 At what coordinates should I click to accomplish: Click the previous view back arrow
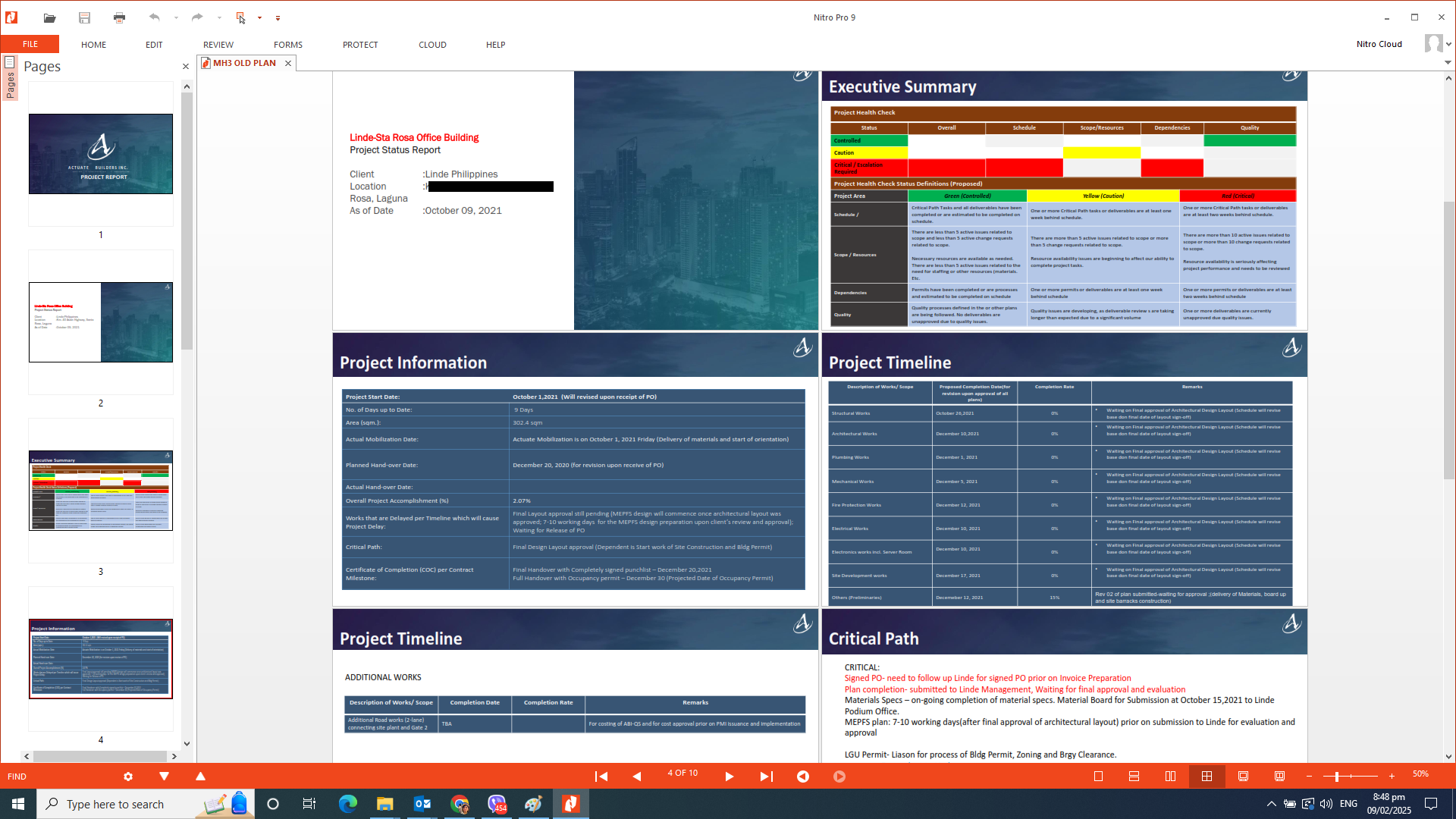click(x=802, y=776)
